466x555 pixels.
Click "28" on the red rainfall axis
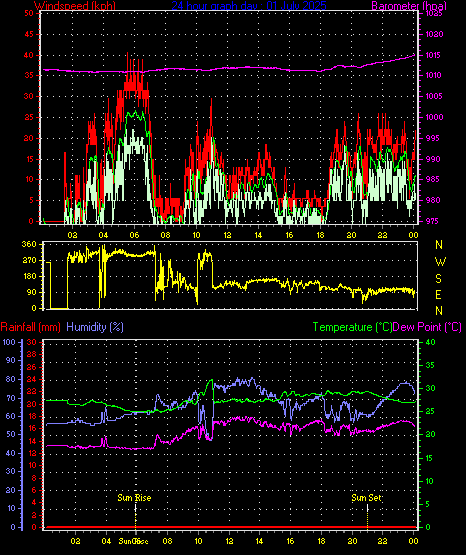coord(32,354)
